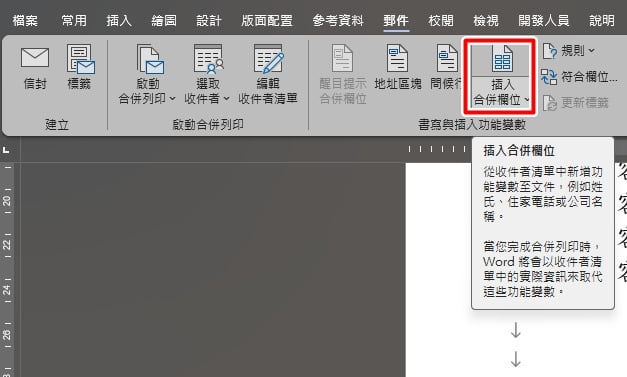Click the 更新標籤 update labels button
Viewport: 627px width, 377px height.
coord(576,103)
